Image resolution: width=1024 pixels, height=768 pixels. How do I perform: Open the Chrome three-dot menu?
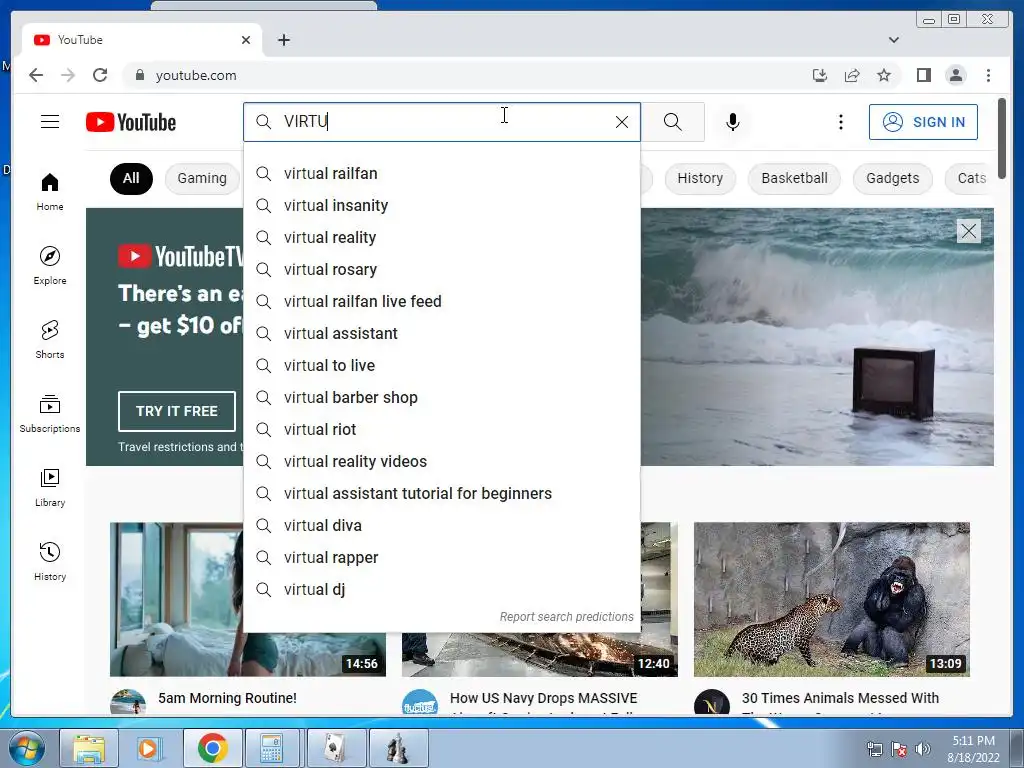(x=988, y=75)
